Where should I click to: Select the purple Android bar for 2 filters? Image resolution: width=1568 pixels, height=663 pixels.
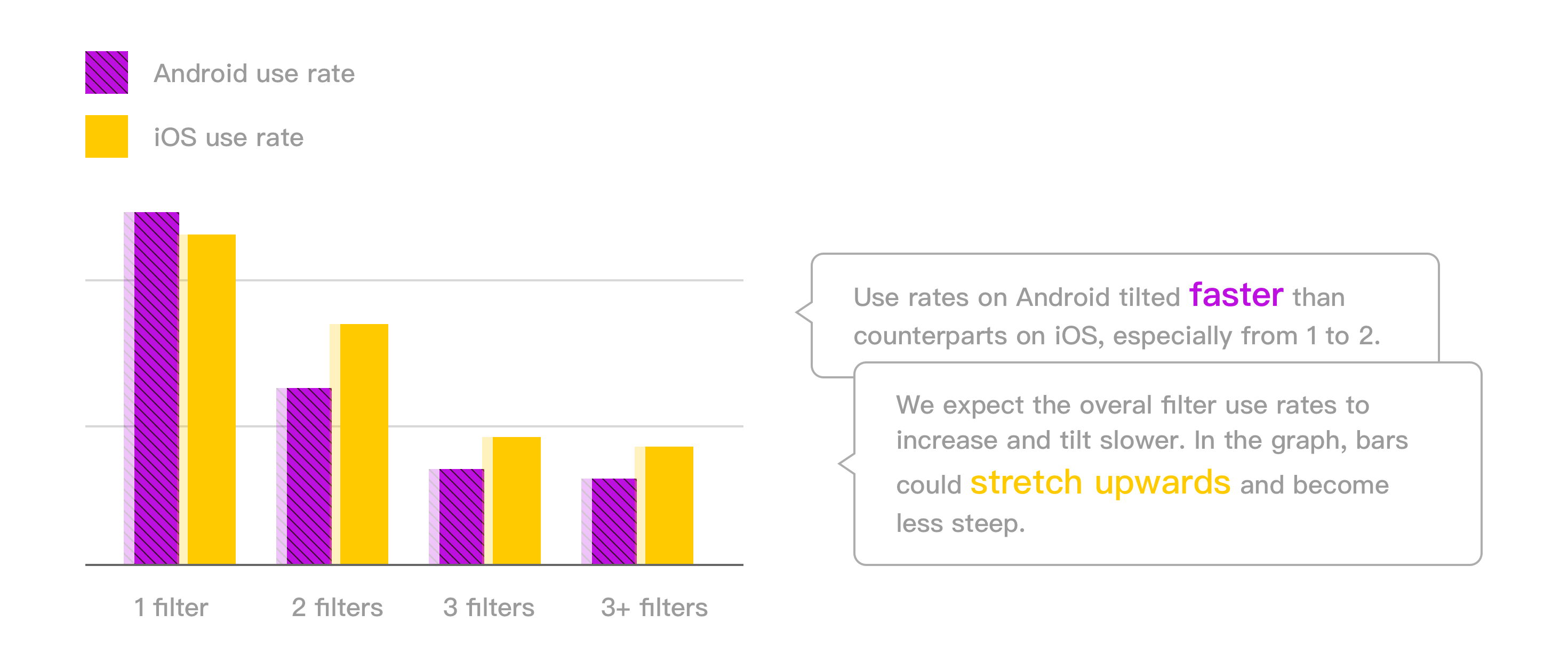[x=309, y=475]
